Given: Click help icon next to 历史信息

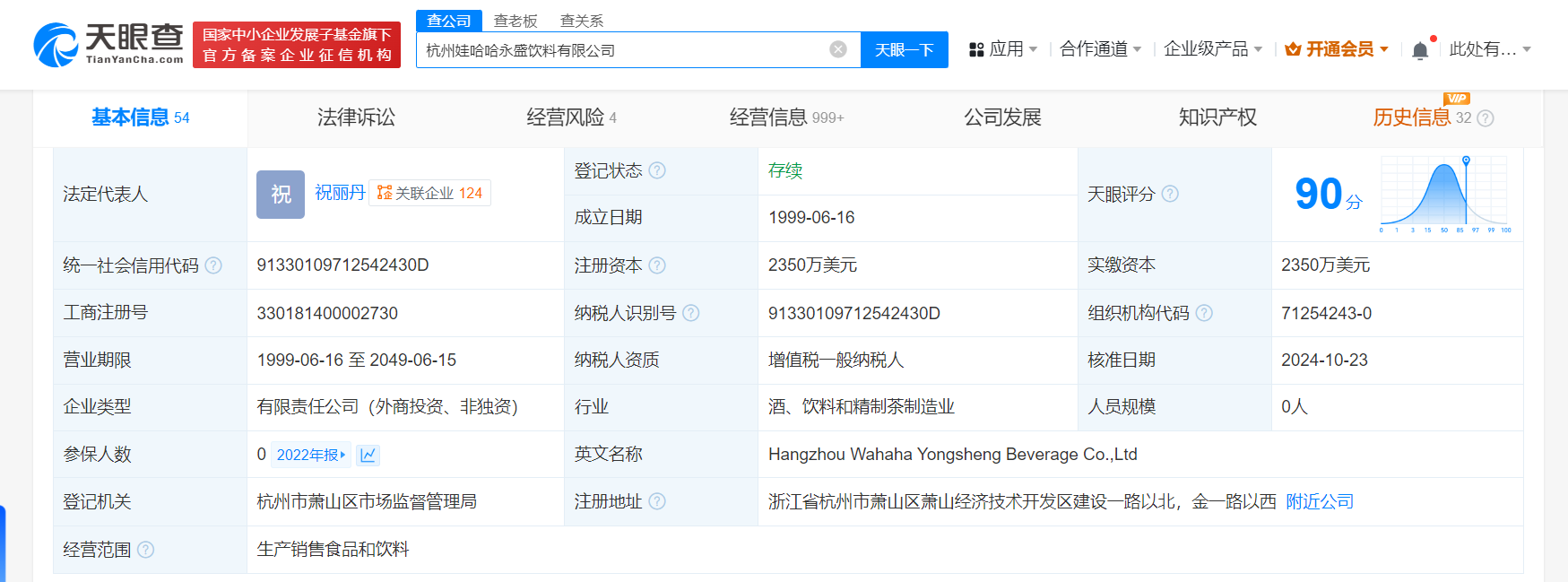Looking at the screenshot, I should tap(1486, 118).
